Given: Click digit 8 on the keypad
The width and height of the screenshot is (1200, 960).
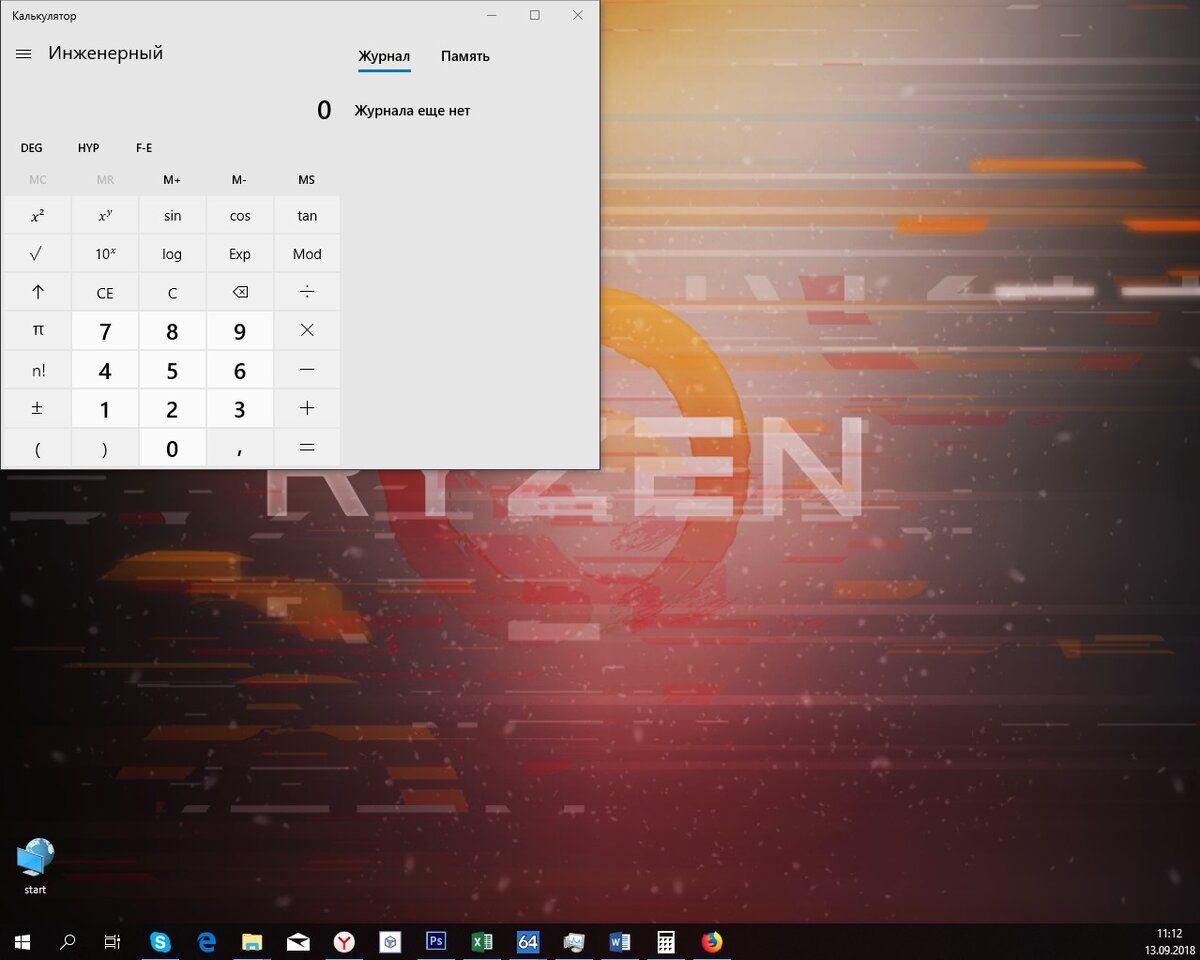Looking at the screenshot, I should tap(172, 330).
